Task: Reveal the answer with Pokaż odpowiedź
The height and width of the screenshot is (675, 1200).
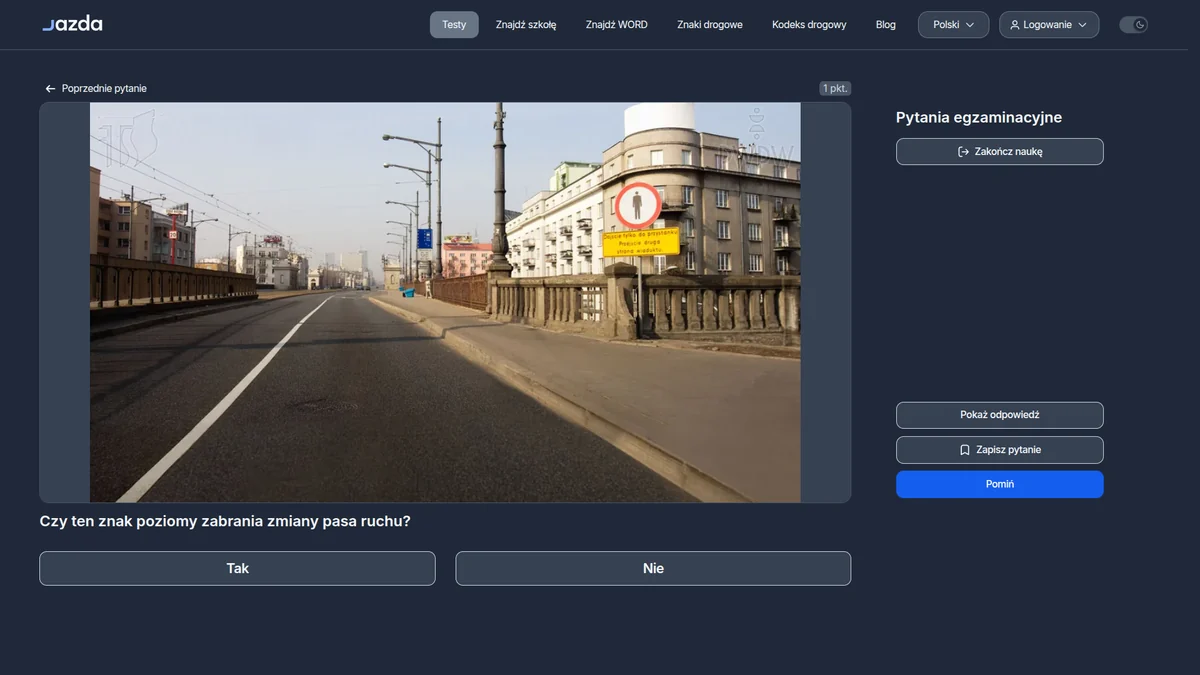Action: coord(1000,415)
